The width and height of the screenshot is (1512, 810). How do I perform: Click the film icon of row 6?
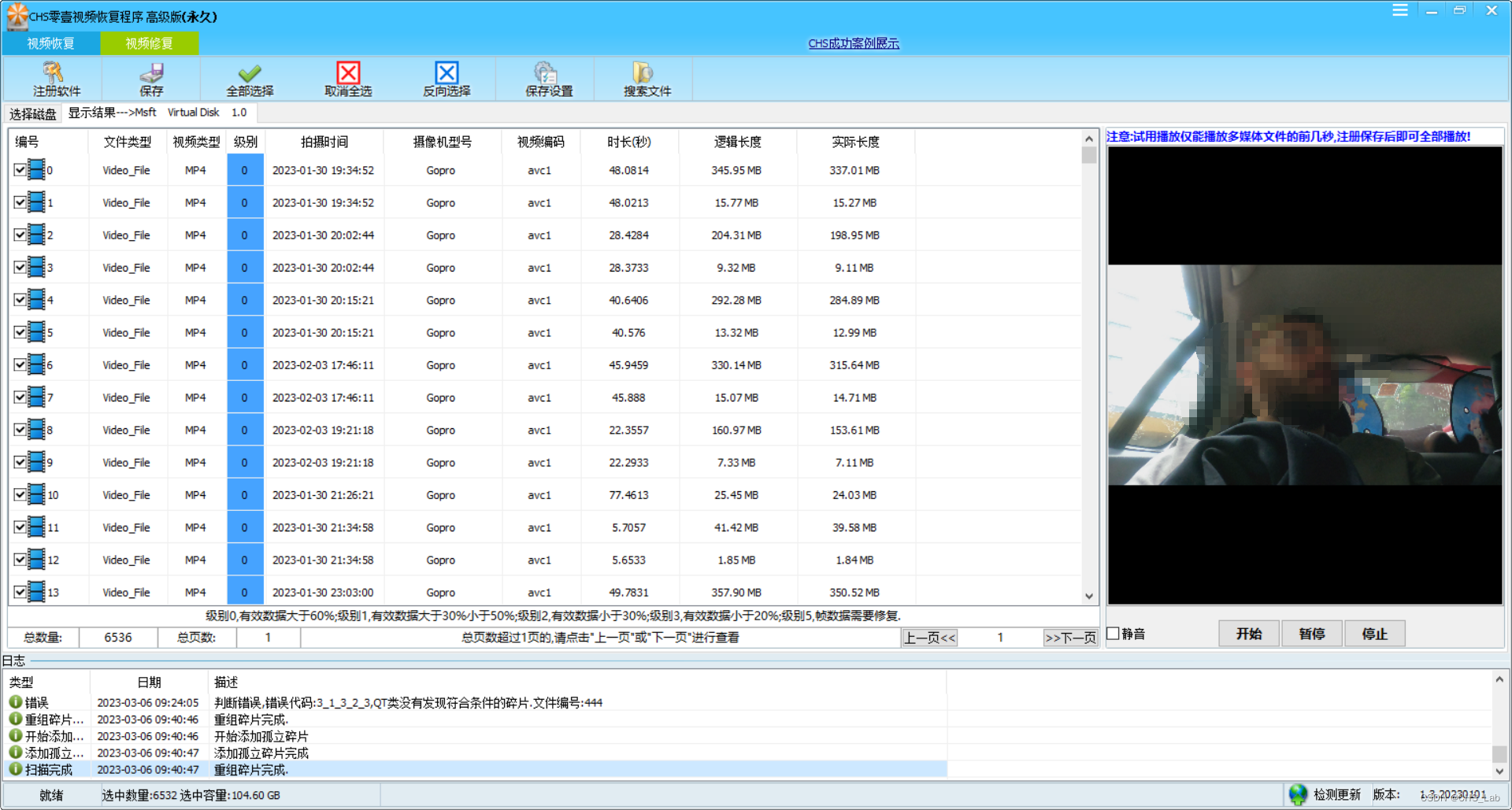click(35, 364)
